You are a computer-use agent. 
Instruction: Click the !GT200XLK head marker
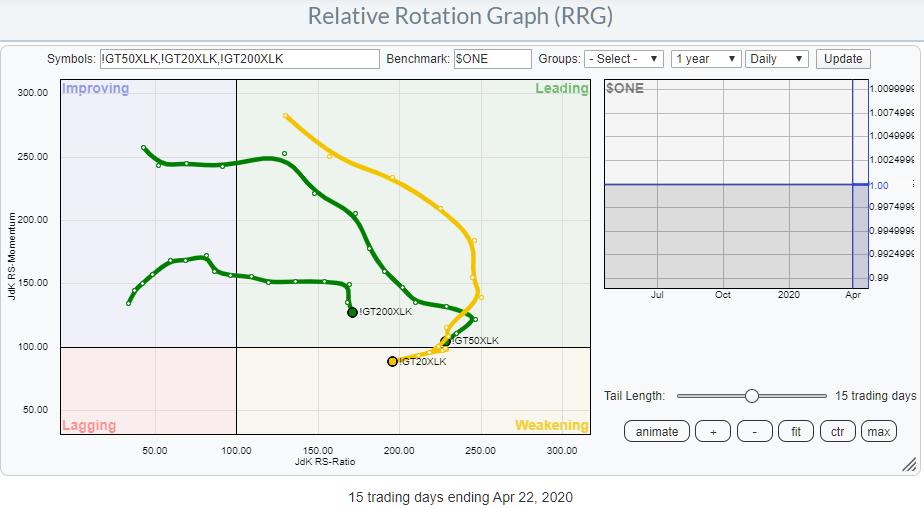(352, 312)
